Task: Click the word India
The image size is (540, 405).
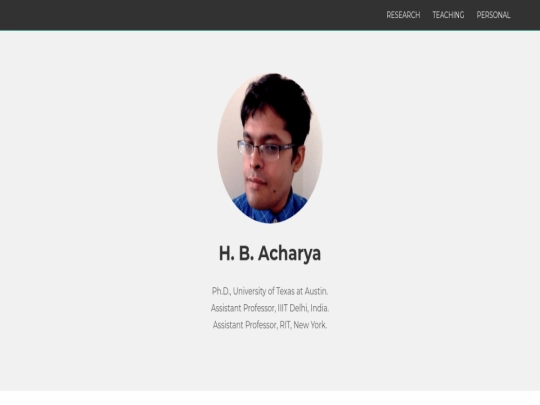Action: coord(320,308)
